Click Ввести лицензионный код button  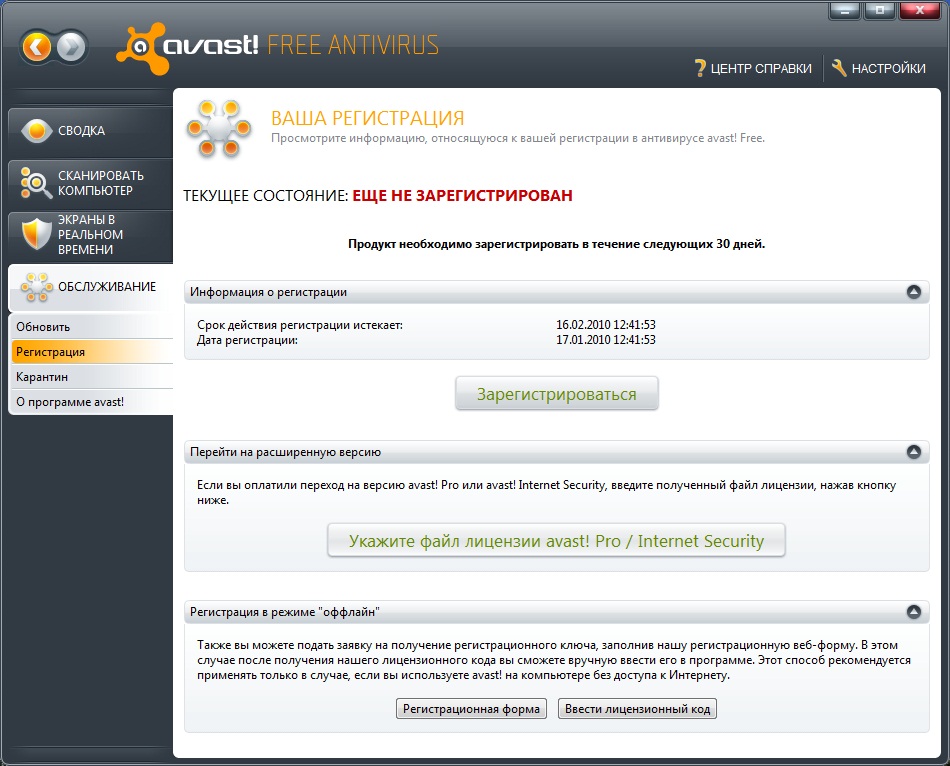[637, 709]
